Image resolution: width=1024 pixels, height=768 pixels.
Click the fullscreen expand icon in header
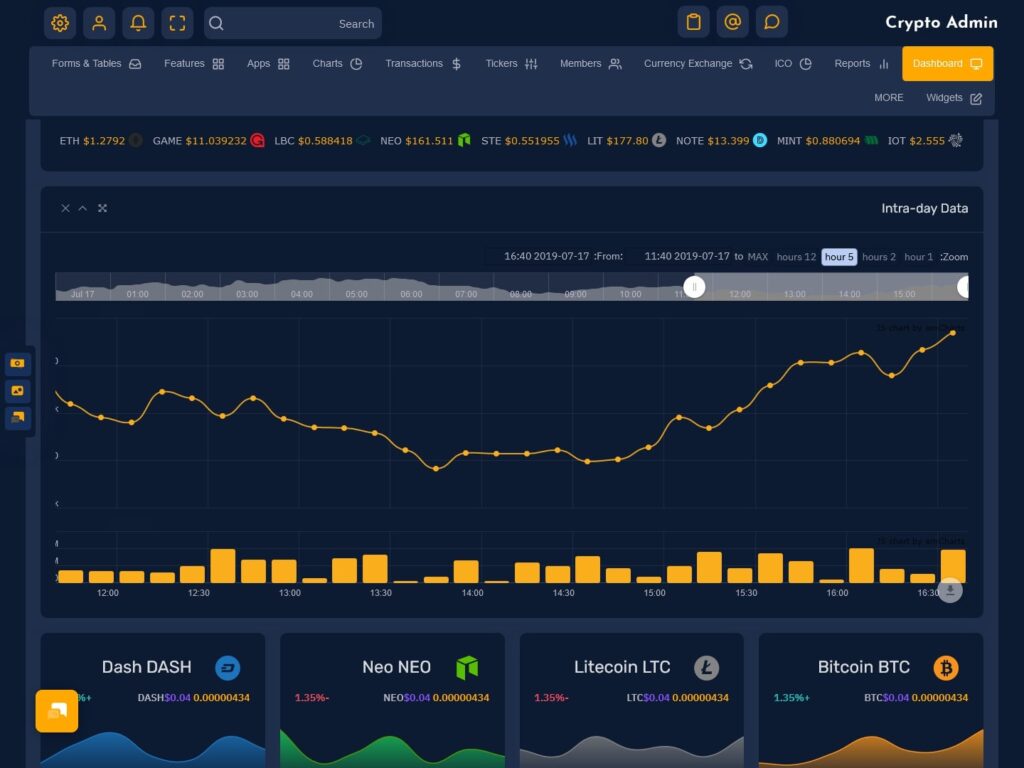[x=176, y=22]
